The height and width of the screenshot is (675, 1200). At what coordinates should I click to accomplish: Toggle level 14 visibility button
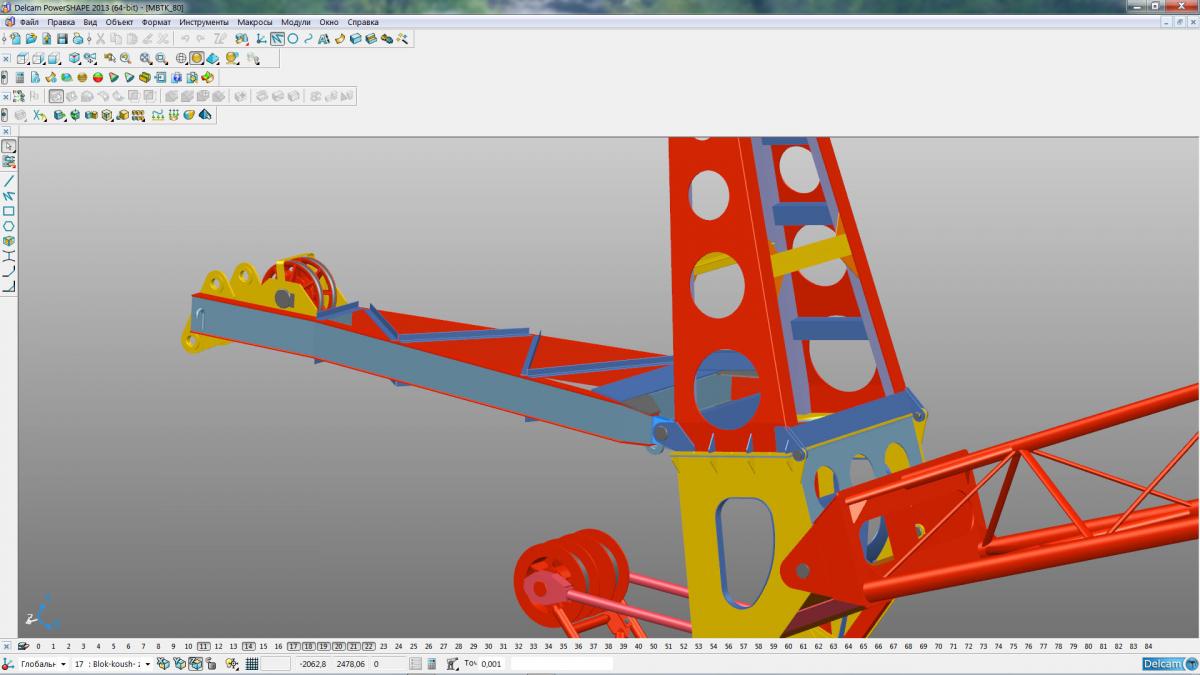click(x=249, y=646)
